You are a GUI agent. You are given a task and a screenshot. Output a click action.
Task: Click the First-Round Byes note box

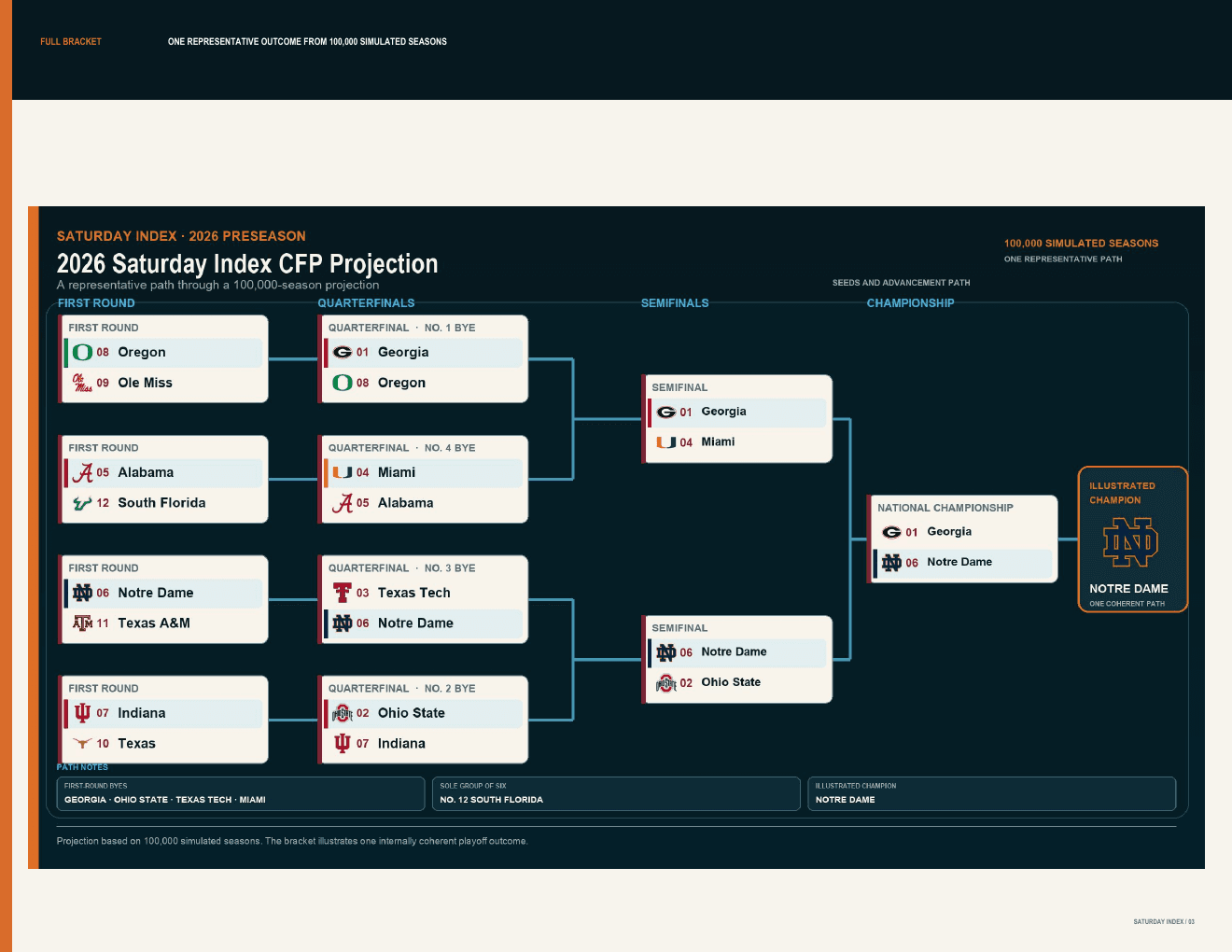[x=241, y=793]
